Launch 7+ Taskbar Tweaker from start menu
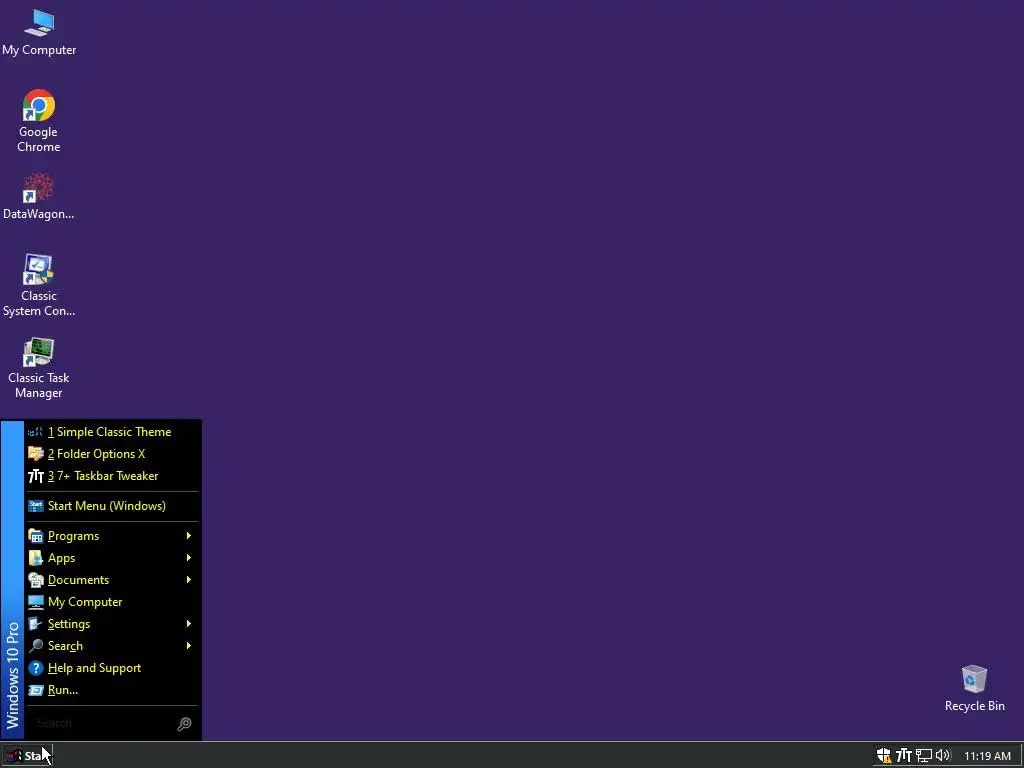Screen dimensions: 1024x768 tap(112, 476)
